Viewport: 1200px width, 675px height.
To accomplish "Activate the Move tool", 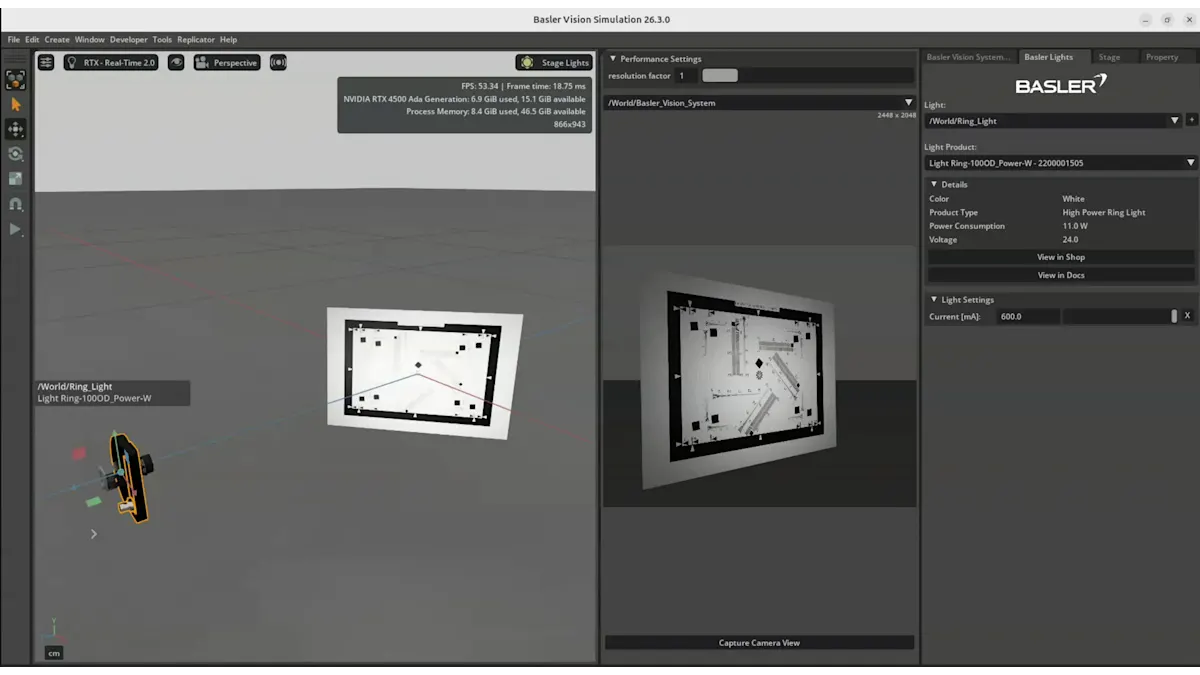I will [x=15, y=129].
